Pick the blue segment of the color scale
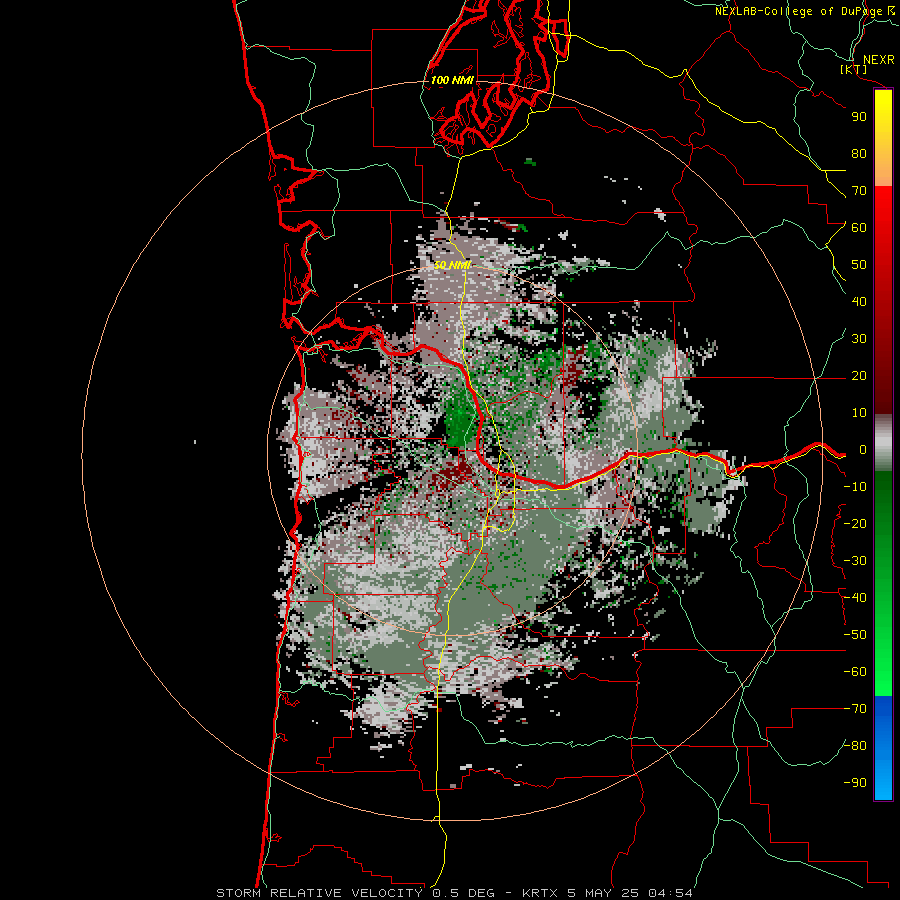 pos(883,747)
